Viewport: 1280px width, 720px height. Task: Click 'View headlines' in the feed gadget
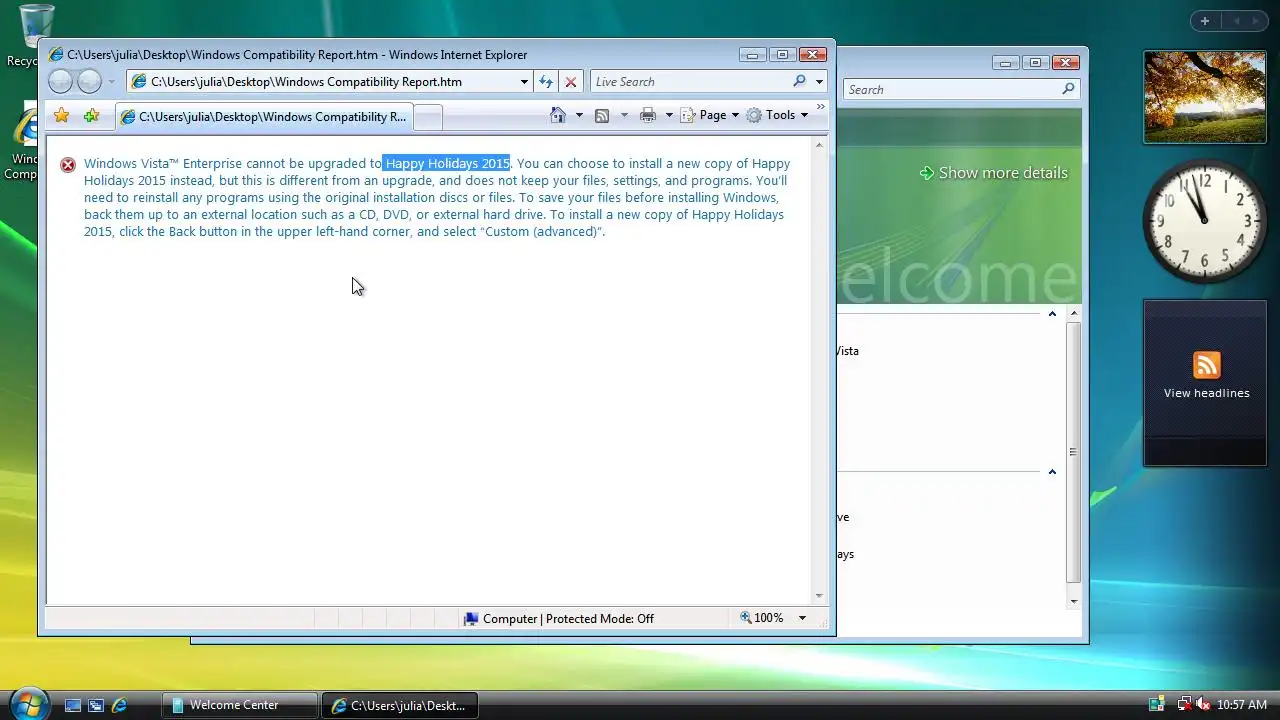(1206, 393)
